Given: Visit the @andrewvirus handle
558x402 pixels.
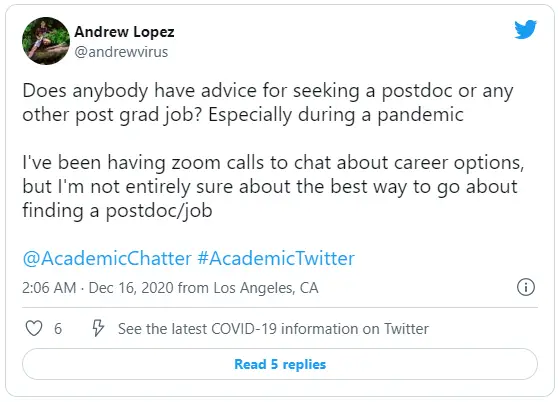Looking at the screenshot, I should point(121,52).
